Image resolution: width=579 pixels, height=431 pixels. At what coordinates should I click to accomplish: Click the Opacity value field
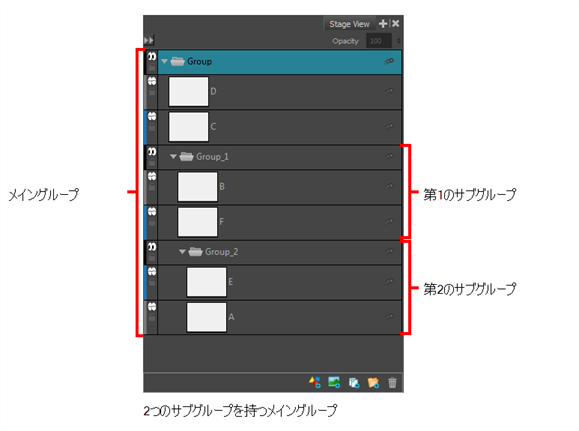(x=378, y=41)
